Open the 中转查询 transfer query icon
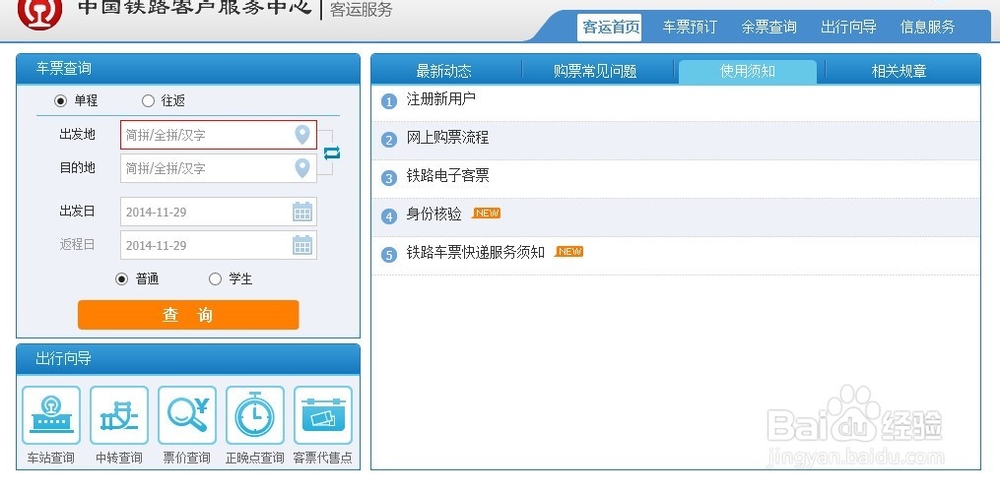The width and height of the screenshot is (1000, 491). coord(119,415)
